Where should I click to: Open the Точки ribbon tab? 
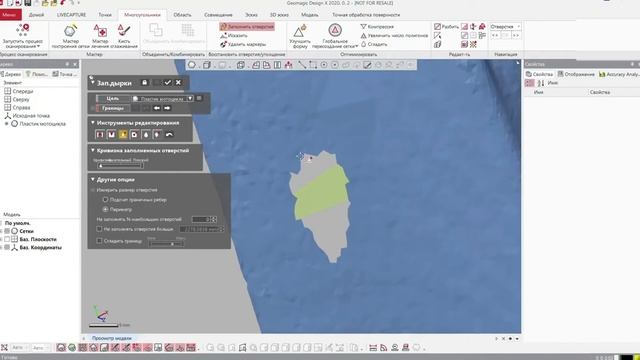pyautogui.click(x=105, y=15)
